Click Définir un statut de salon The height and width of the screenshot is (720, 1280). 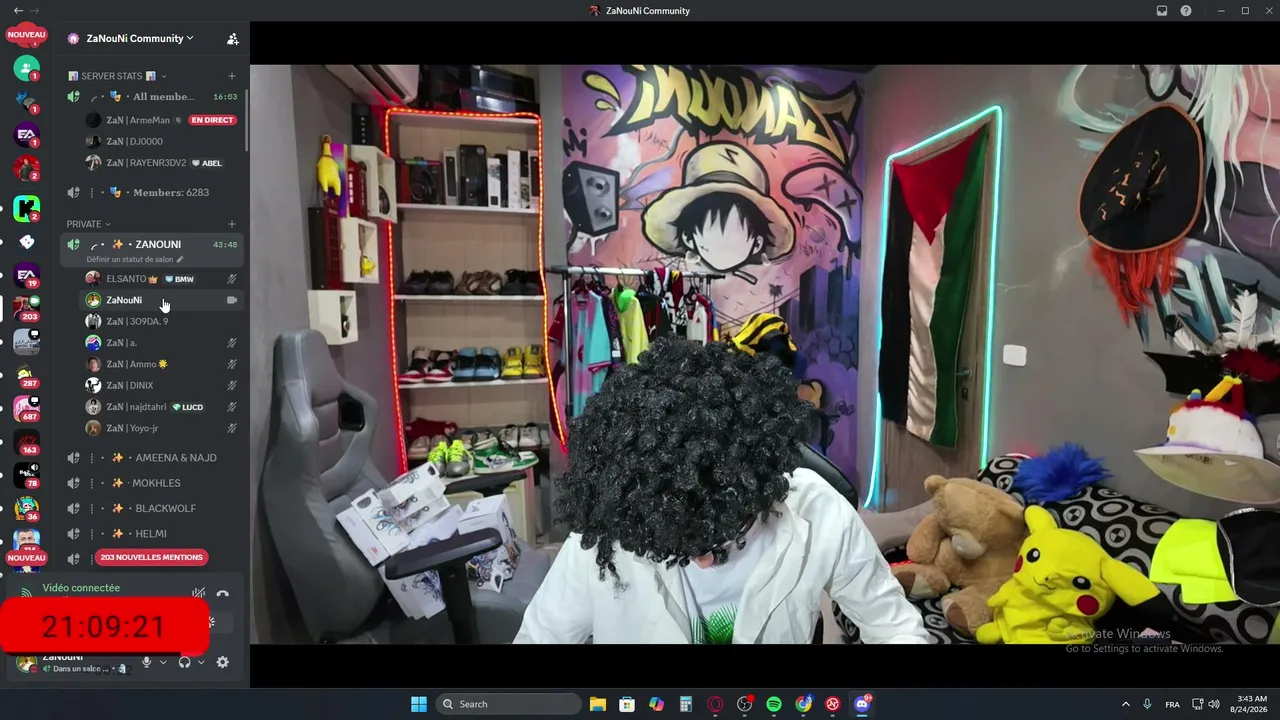click(x=134, y=260)
